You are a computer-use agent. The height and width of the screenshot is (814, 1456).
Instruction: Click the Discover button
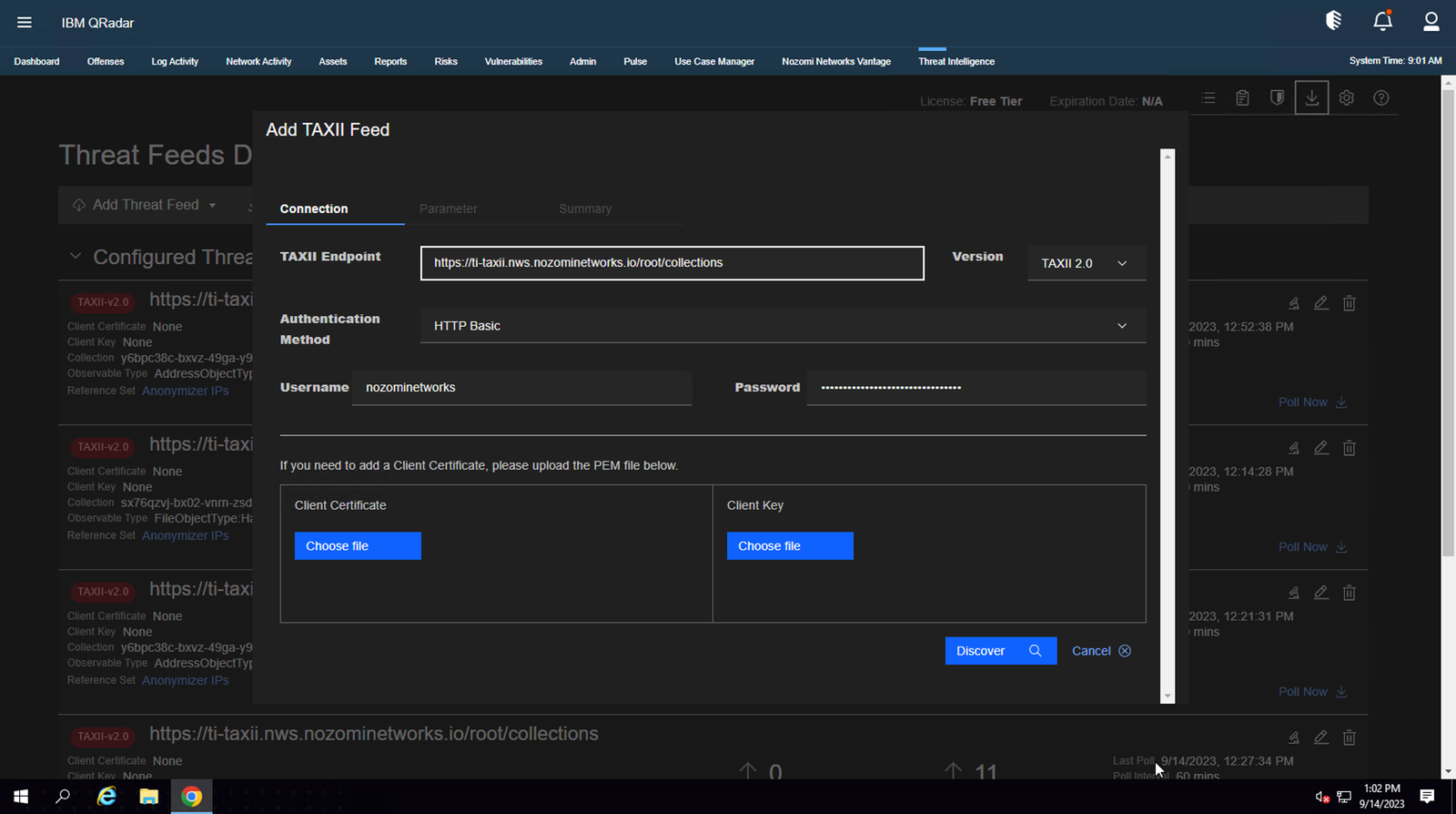click(1001, 651)
